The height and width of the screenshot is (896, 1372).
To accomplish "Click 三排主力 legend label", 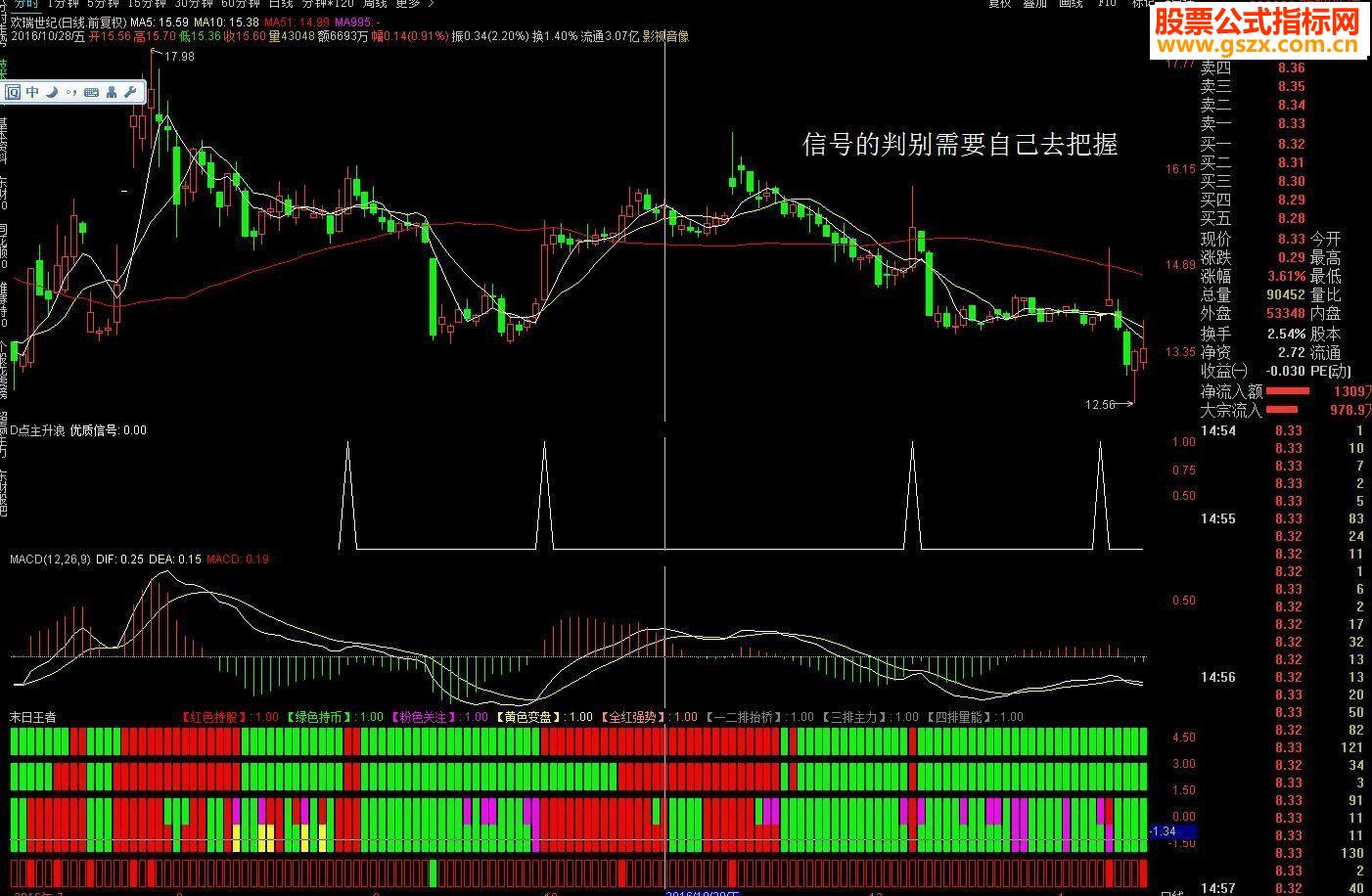I will 855,717.
